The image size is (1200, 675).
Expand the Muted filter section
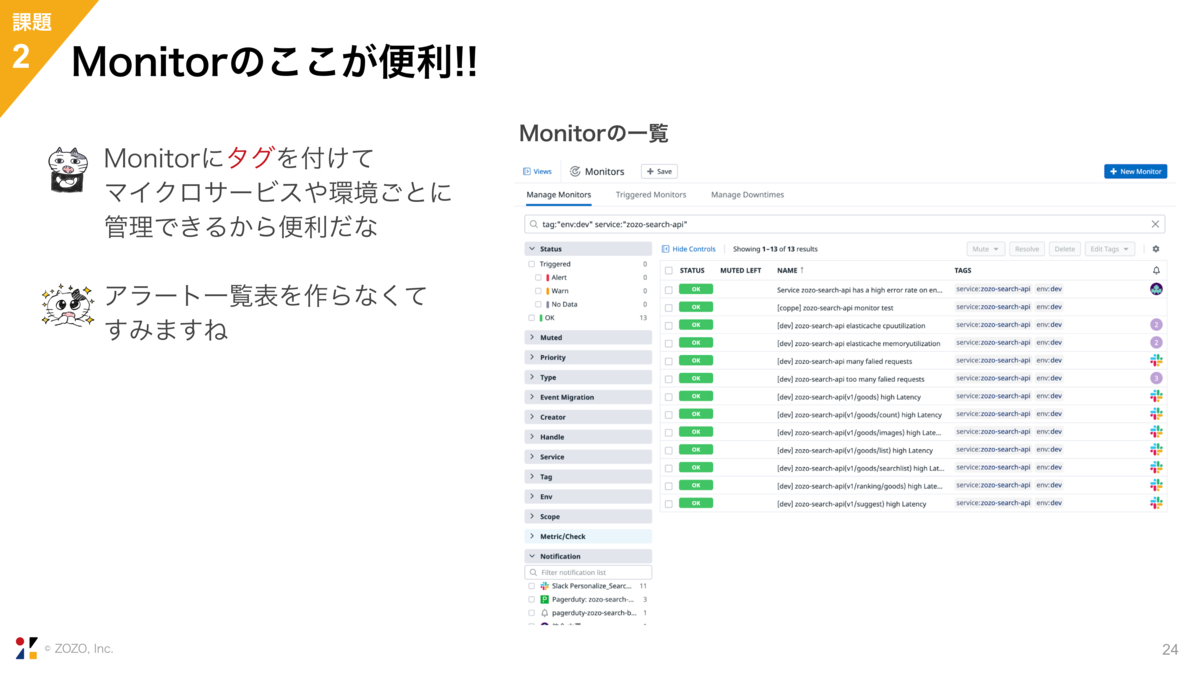pos(588,338)
